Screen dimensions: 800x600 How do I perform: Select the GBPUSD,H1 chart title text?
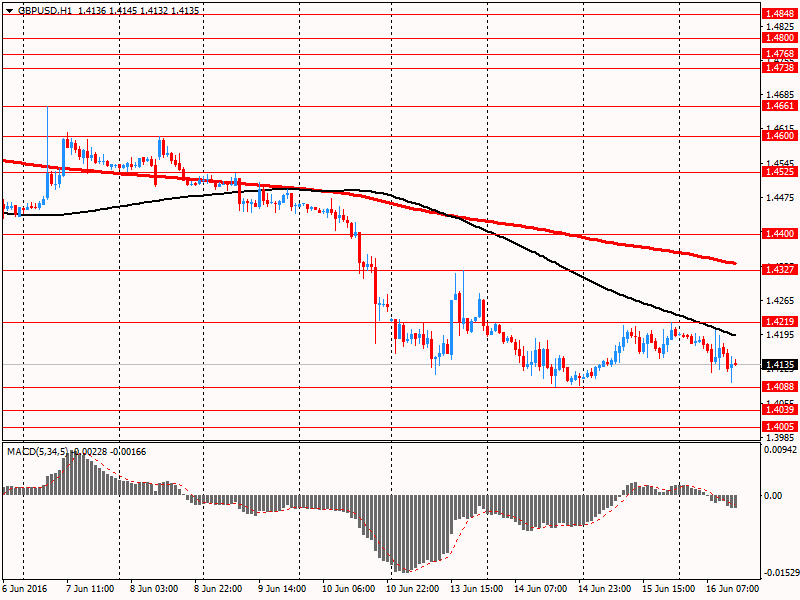tap(45, 11)
